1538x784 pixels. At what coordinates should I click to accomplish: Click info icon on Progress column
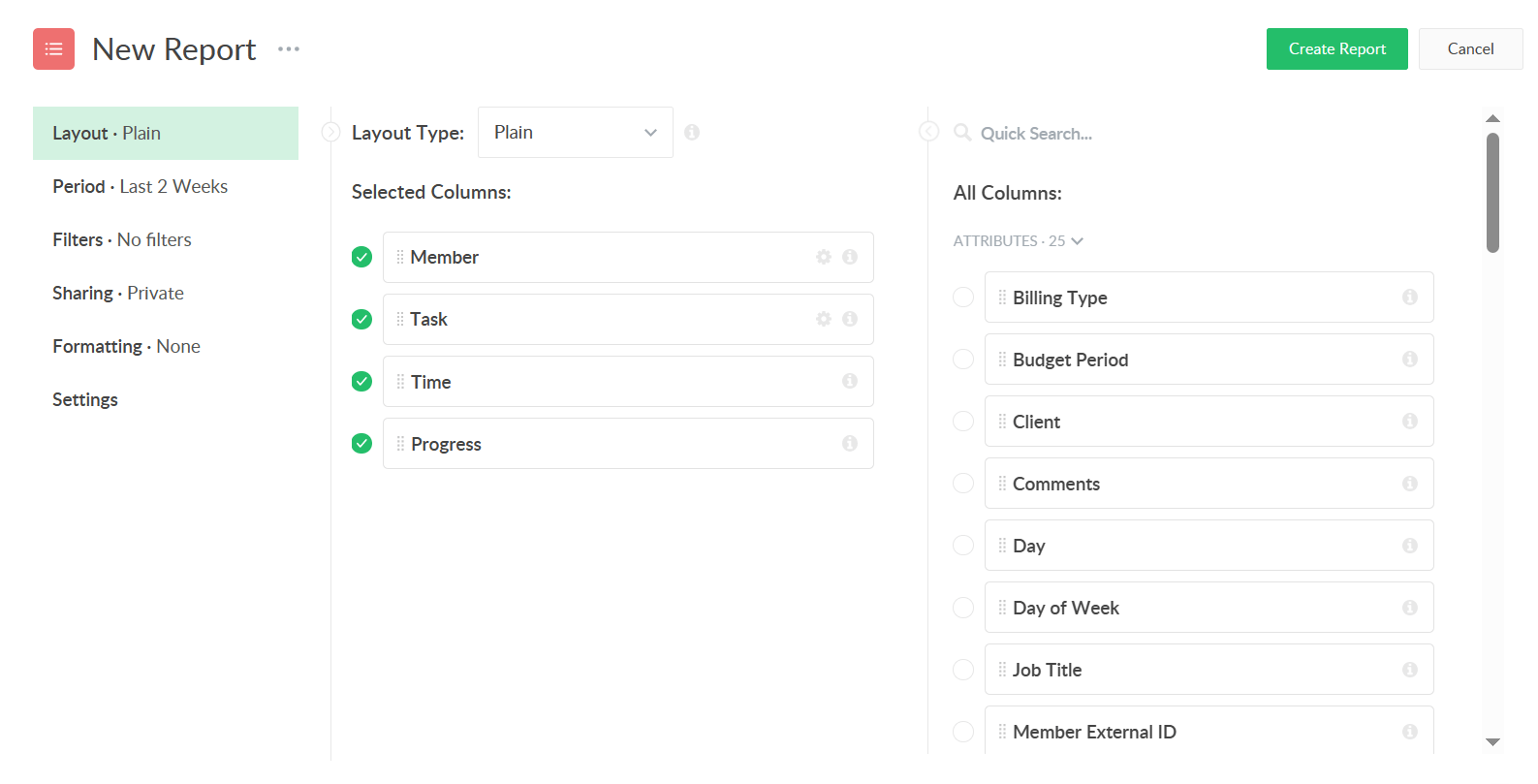(850, 443)
